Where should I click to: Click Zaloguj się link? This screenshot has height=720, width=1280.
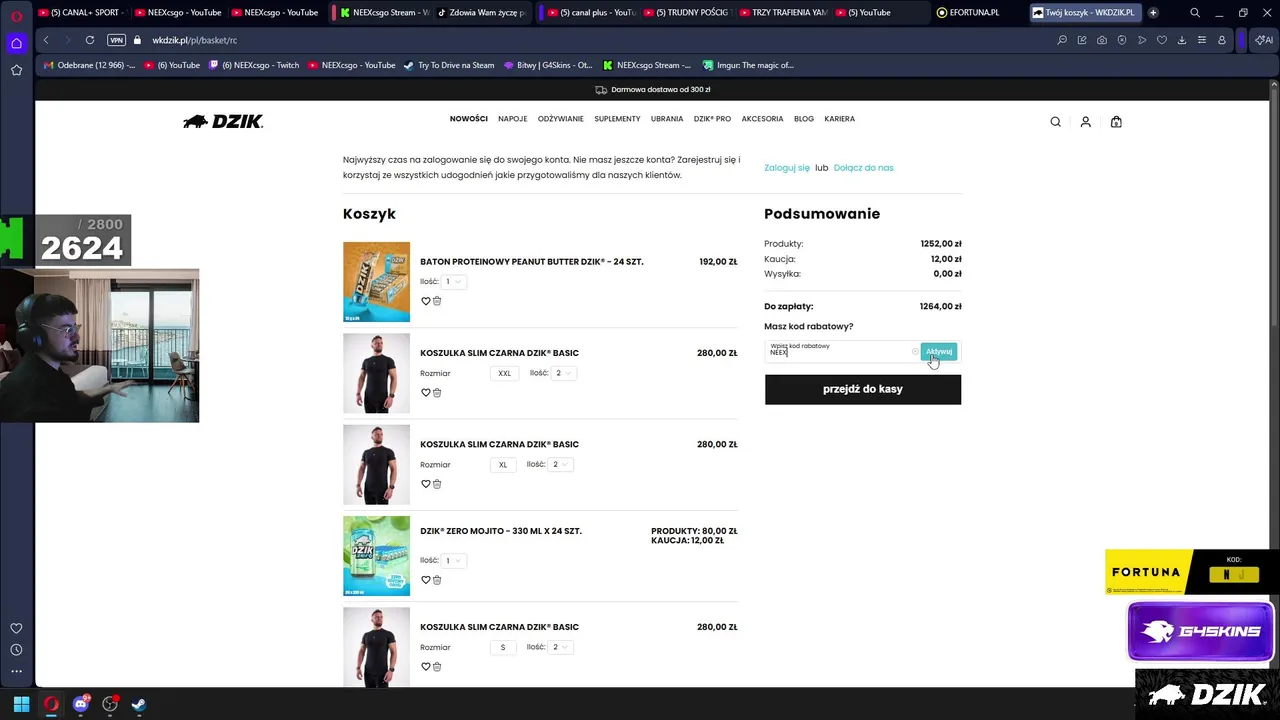coord(787,168)
